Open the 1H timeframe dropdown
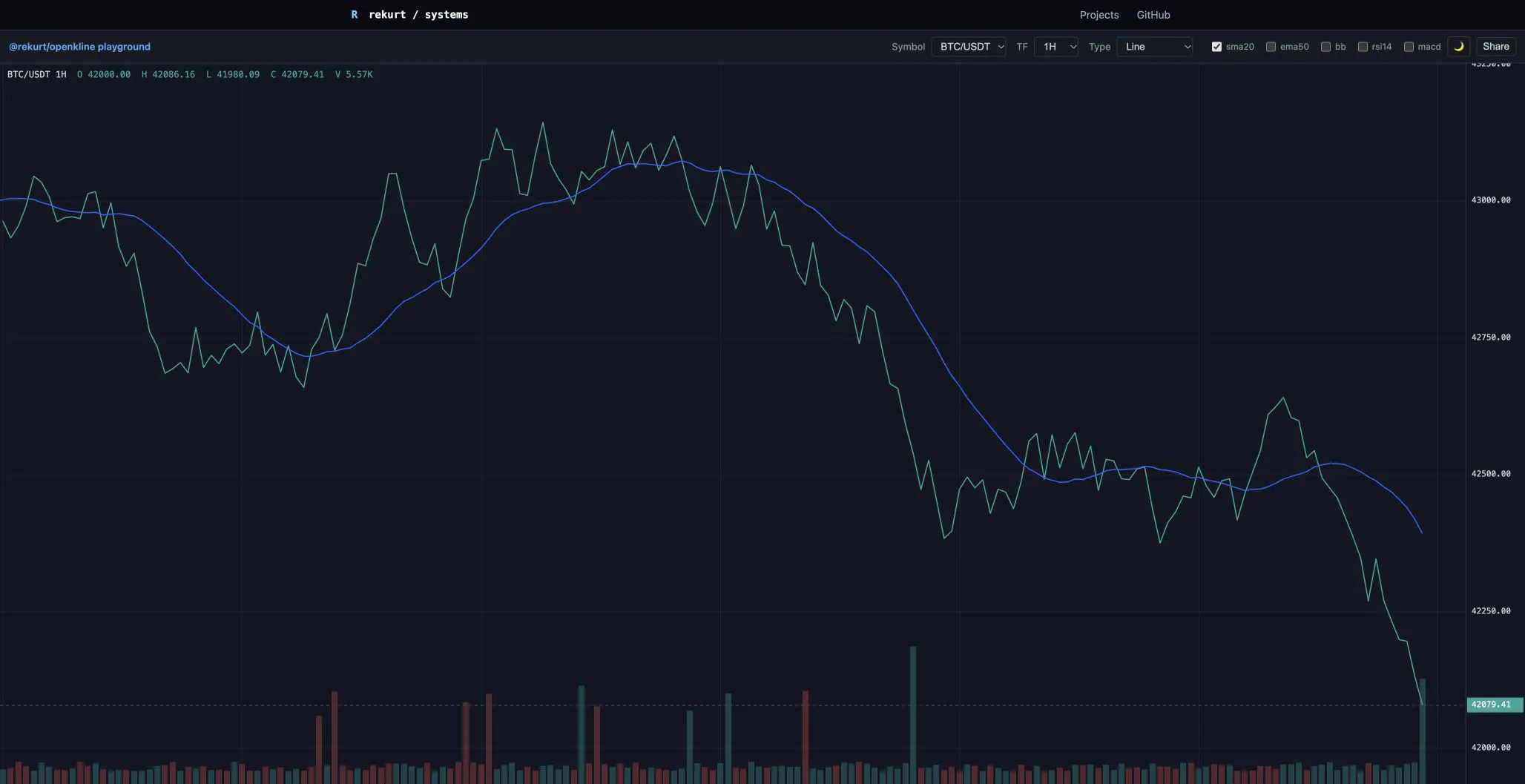1525x784 pixels. (x=1056, y=47)
